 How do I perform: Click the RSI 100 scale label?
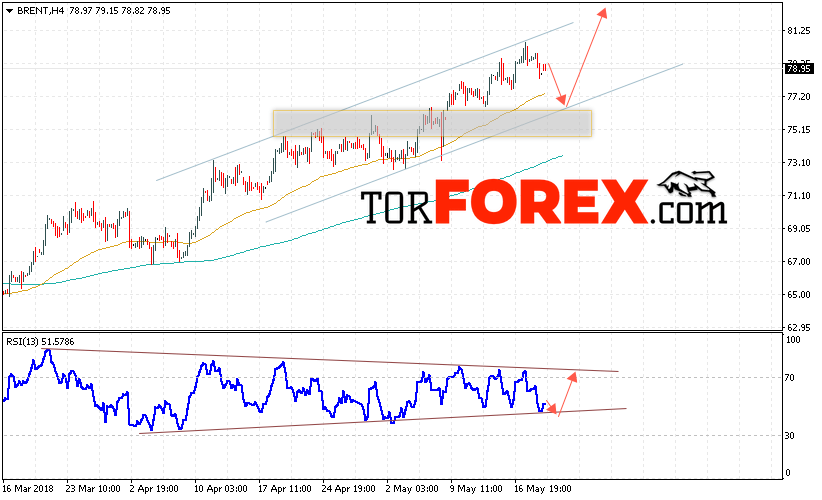coord(793,340)
